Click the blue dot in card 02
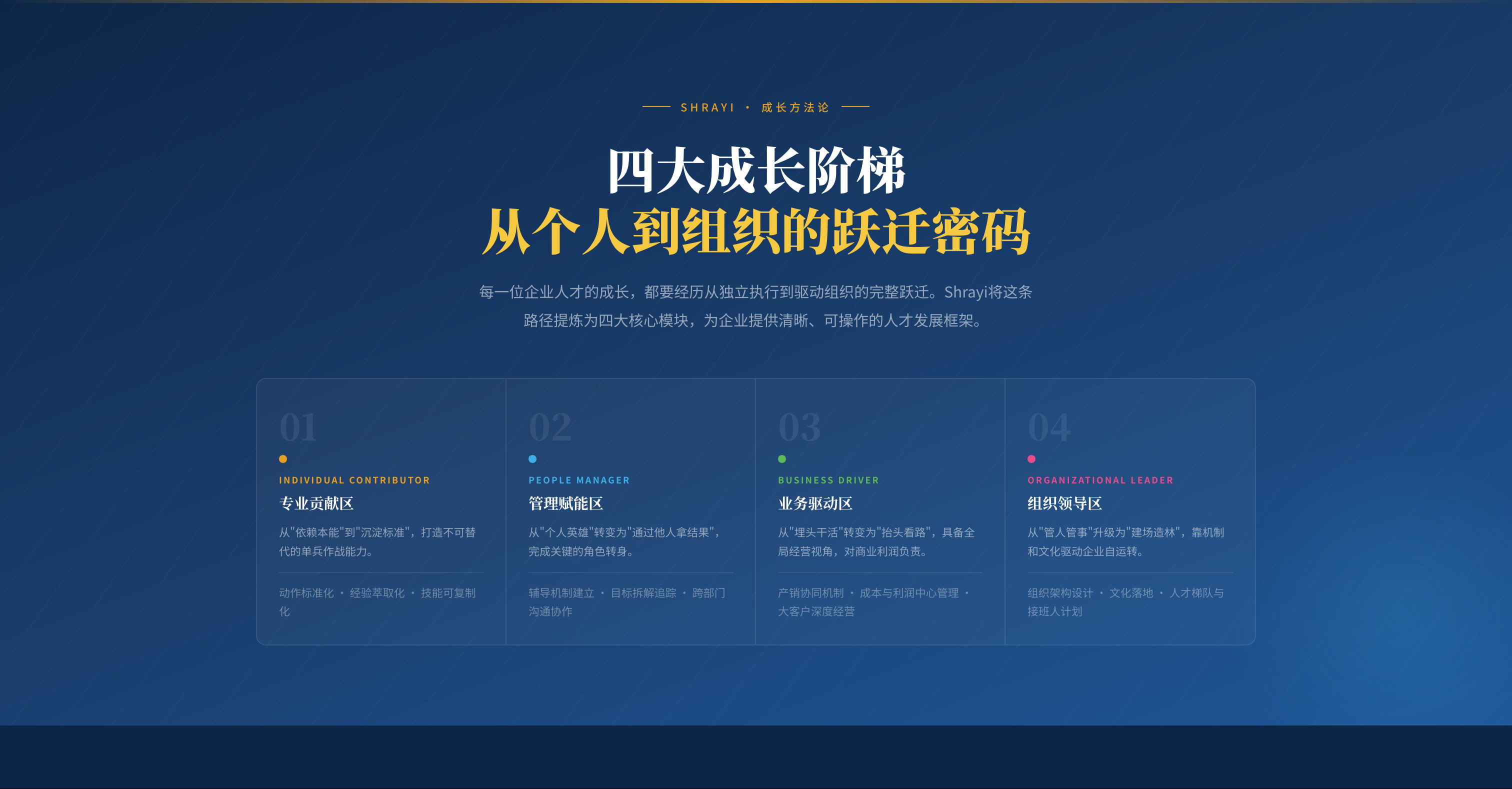 pos(532,459)
